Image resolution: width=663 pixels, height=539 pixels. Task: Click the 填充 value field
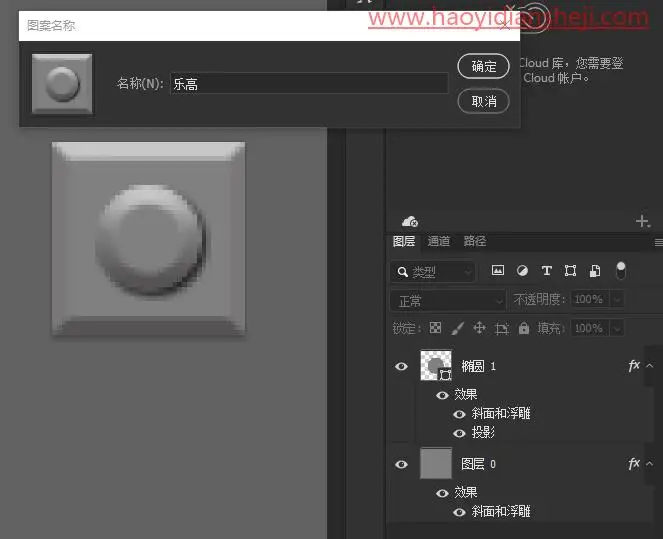[x=590, y=328]
